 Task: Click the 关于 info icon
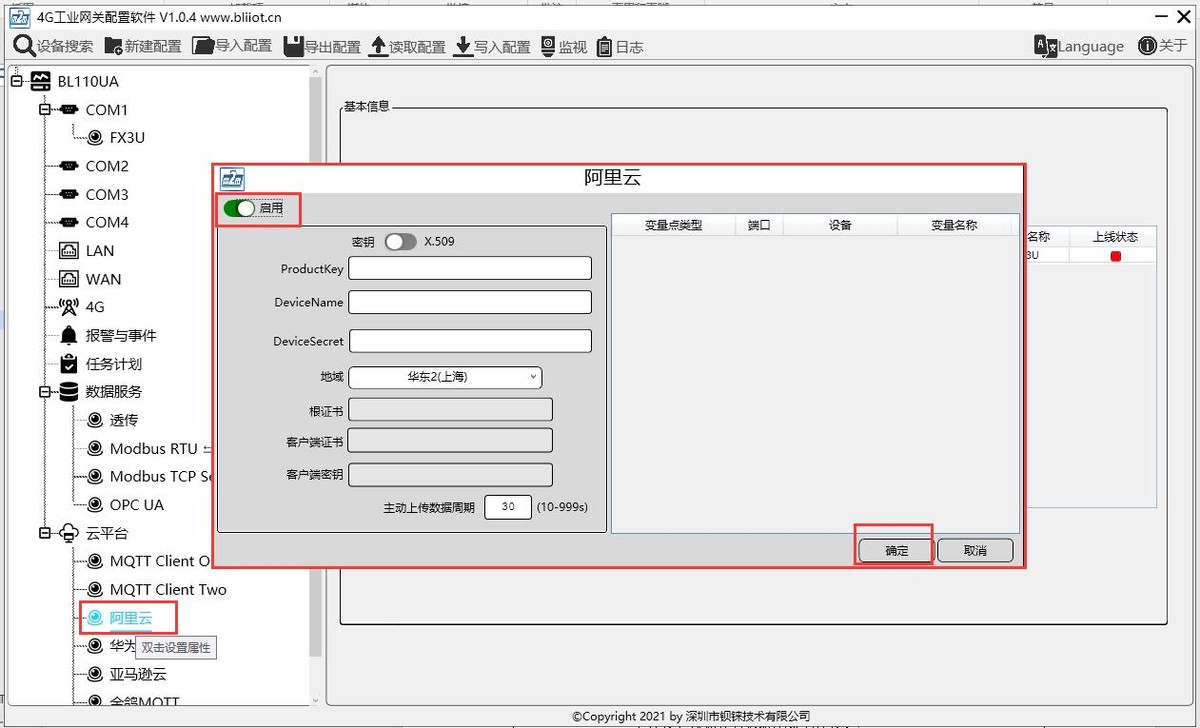pyautogui.click(x=1147, y=46)
